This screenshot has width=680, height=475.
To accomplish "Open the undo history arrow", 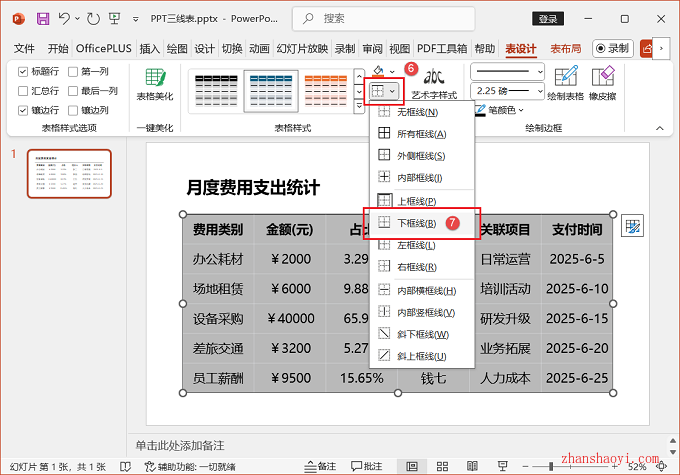I will pyautogui.click(x=77, y=18).
